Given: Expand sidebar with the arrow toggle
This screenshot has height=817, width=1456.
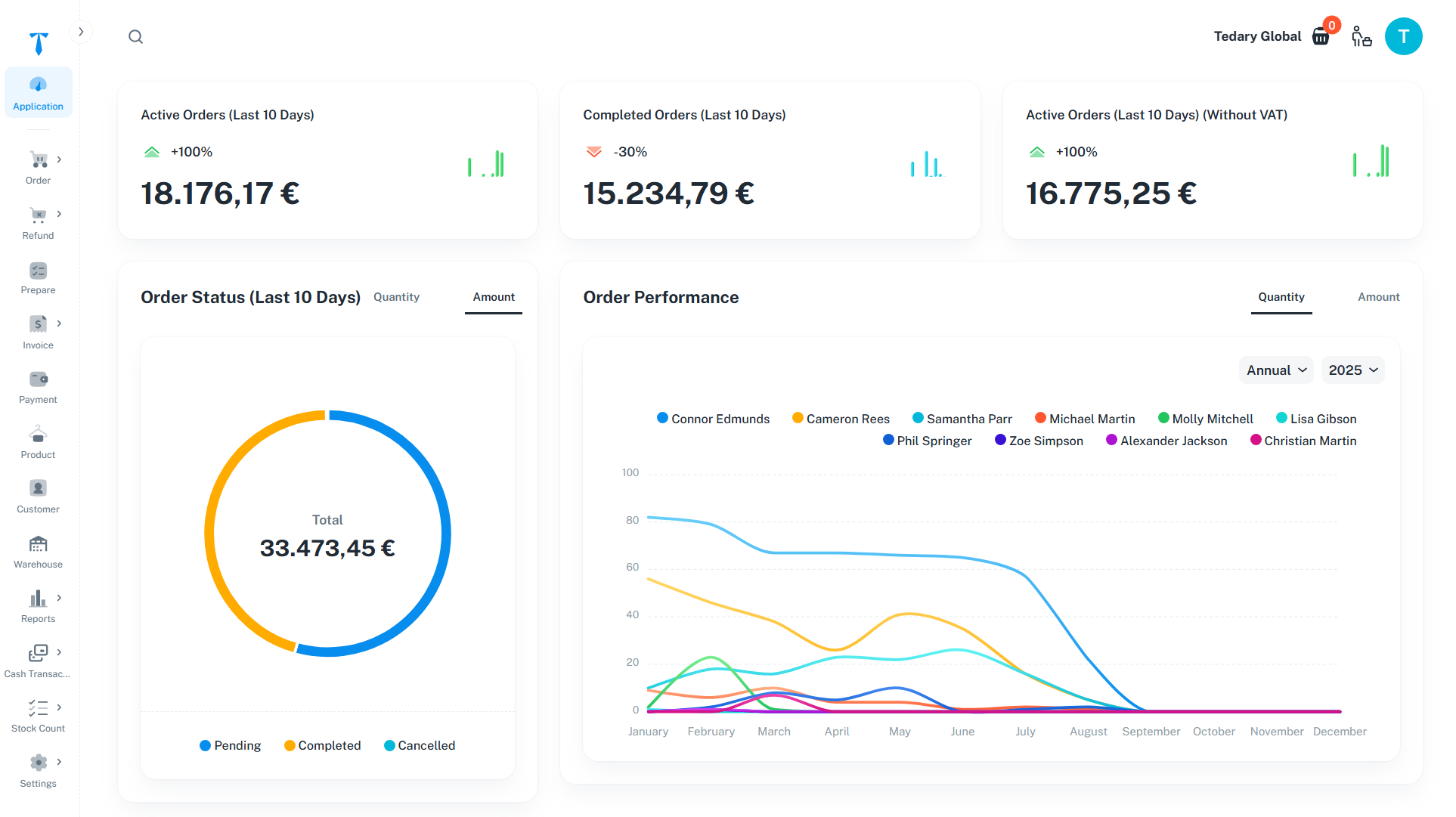Looking at the screenshot, I should pos(81,32).
